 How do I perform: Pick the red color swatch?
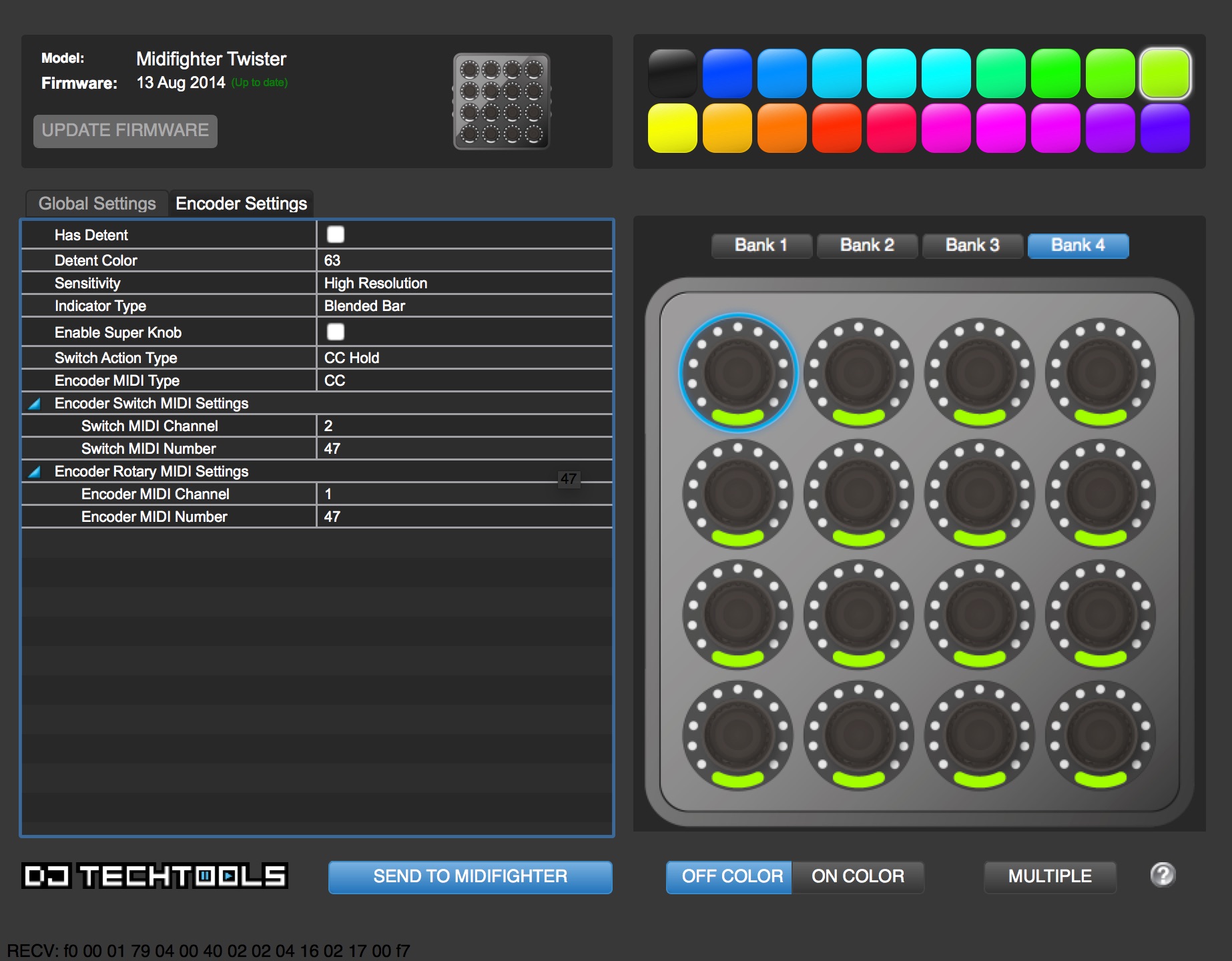tap(837, 128)
